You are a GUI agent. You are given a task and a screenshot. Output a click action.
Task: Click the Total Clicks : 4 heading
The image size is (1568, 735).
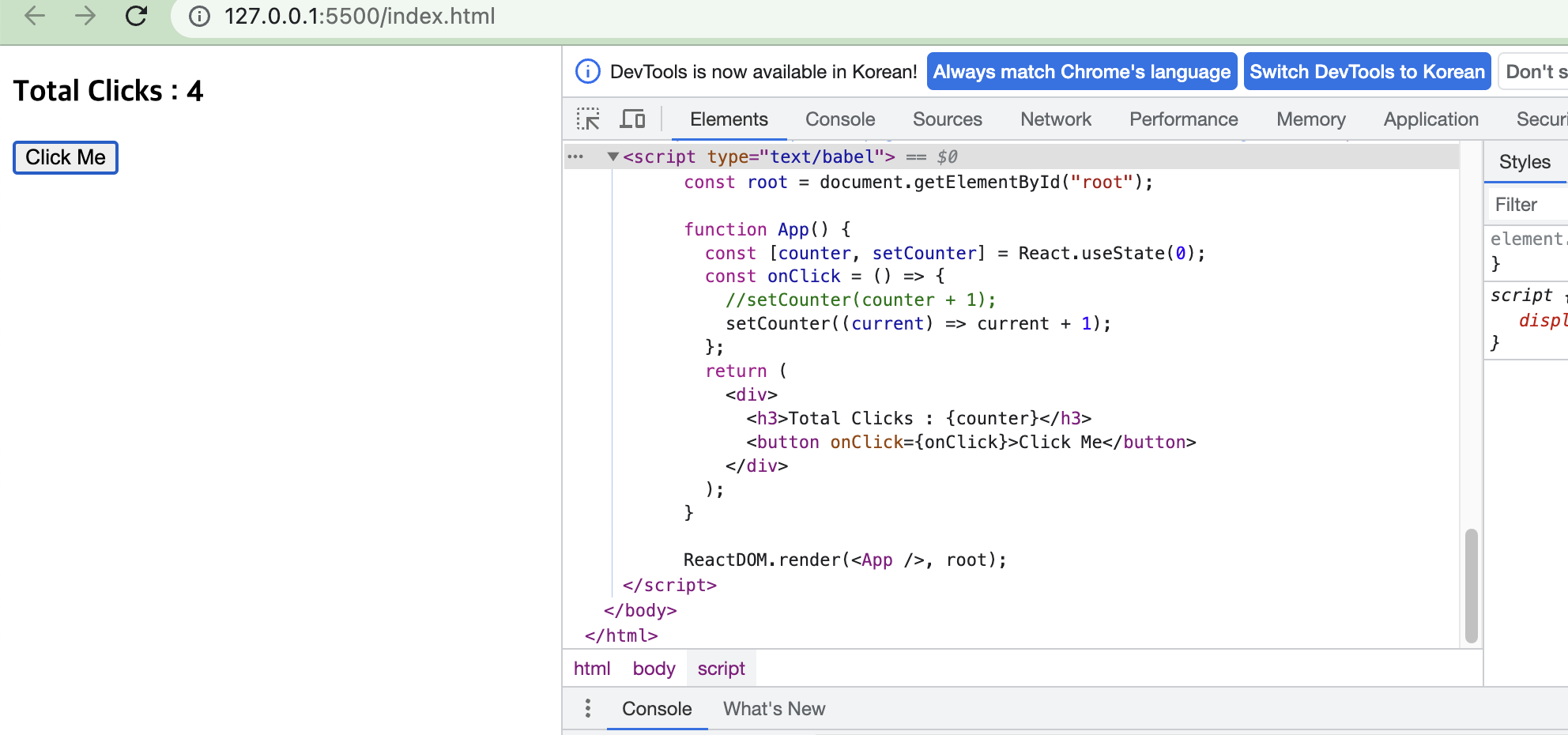(108, 91)
